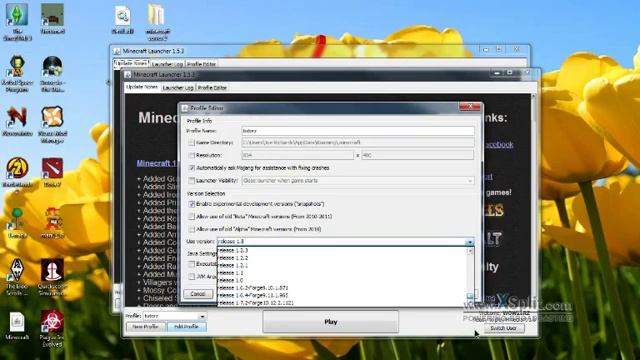The height and width of the screenshot is (360, 640).
Task: Select release 1.1 from version list
Action: pos(342,273)
